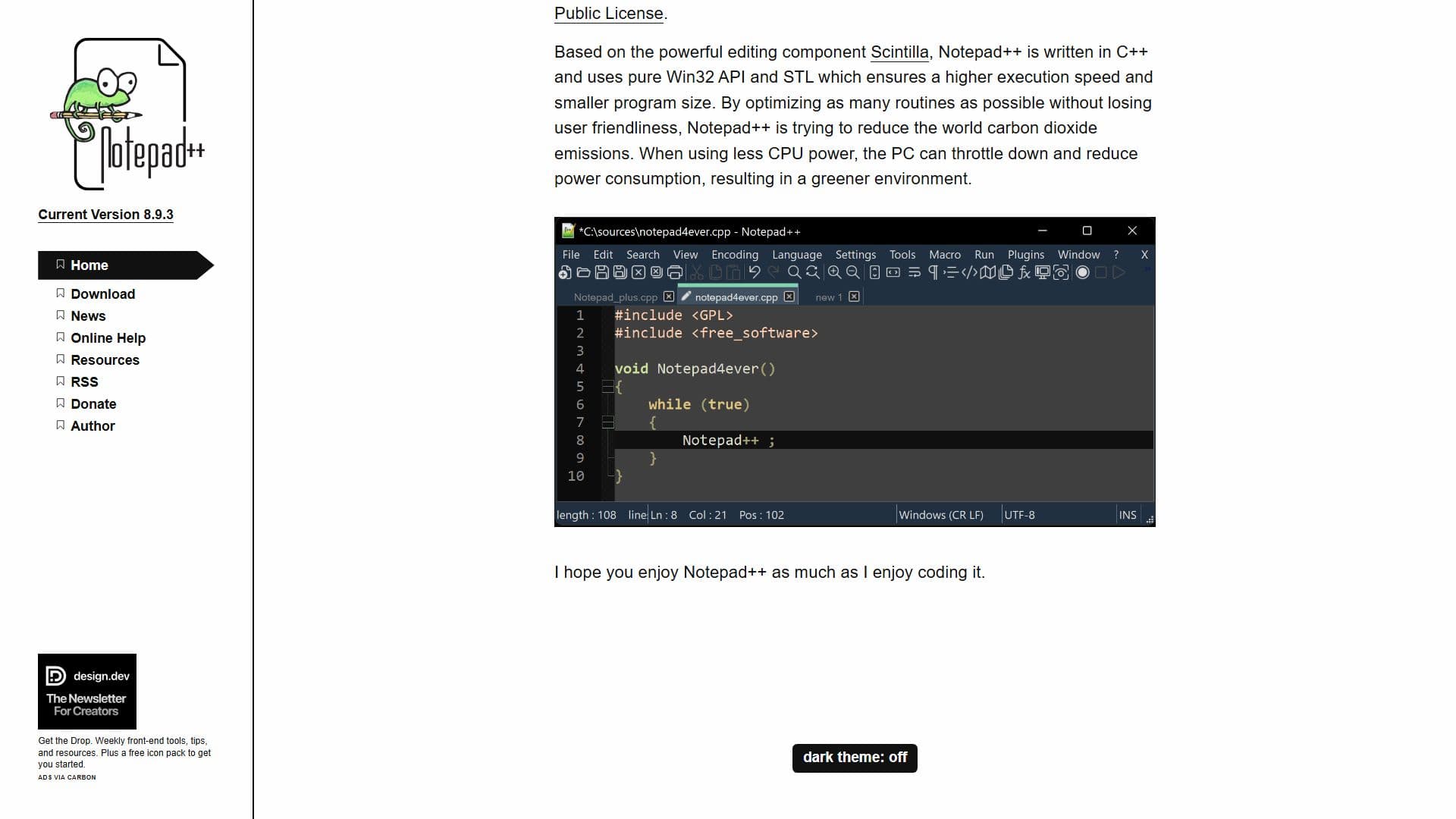Open the Resources sidebar link
Image resolution: width=1456 pixels, height=819 pixels.
coord(105,360)
